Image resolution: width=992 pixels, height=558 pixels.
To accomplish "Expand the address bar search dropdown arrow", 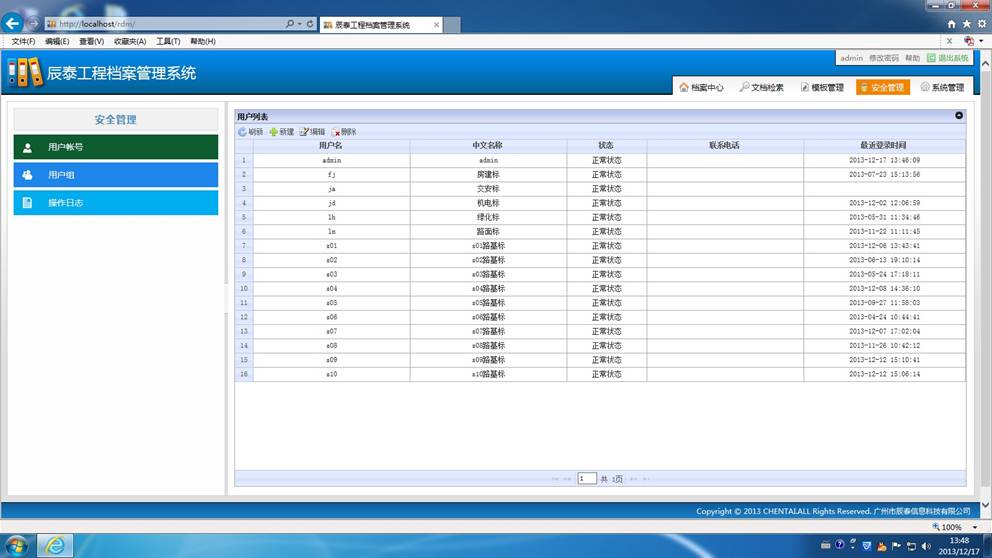I will coord(299,23).
